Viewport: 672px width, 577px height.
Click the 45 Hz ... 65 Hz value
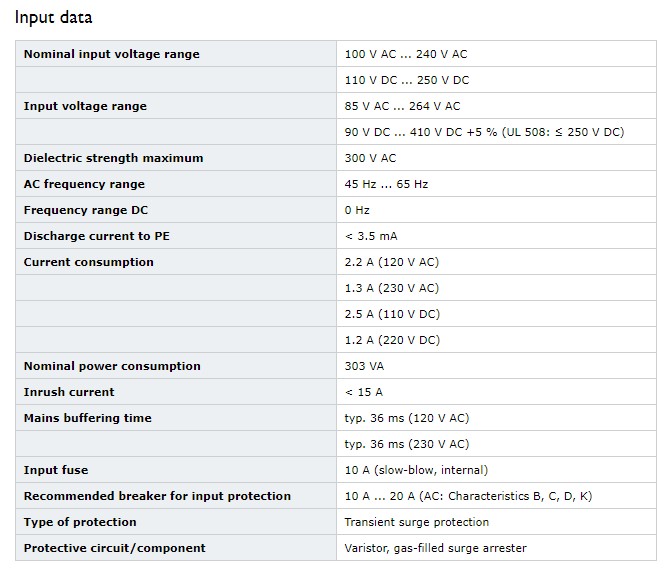[386, 184]
